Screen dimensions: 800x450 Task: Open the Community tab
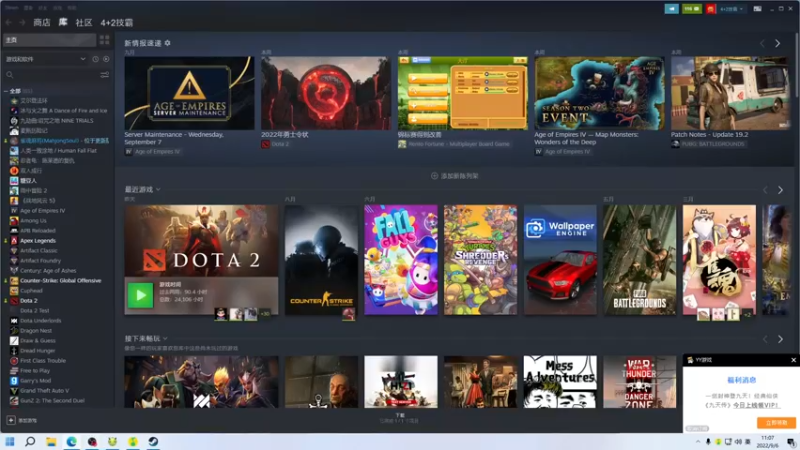(x=84, y=22)
